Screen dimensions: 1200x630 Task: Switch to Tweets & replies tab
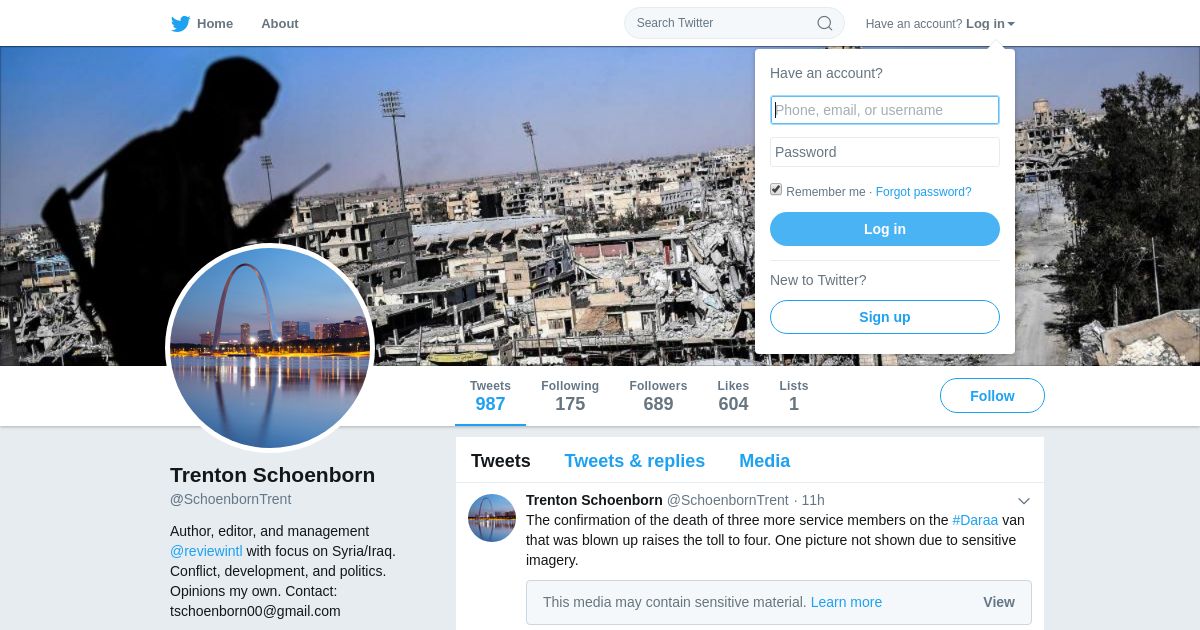(x=634, y=461)
